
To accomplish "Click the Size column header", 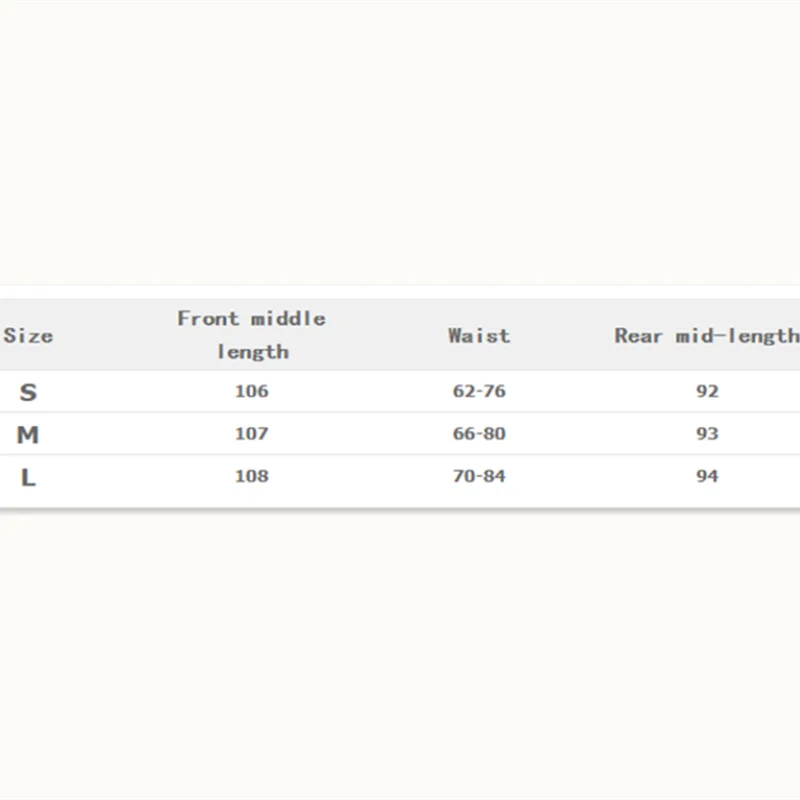I will [x=28, y=336].
